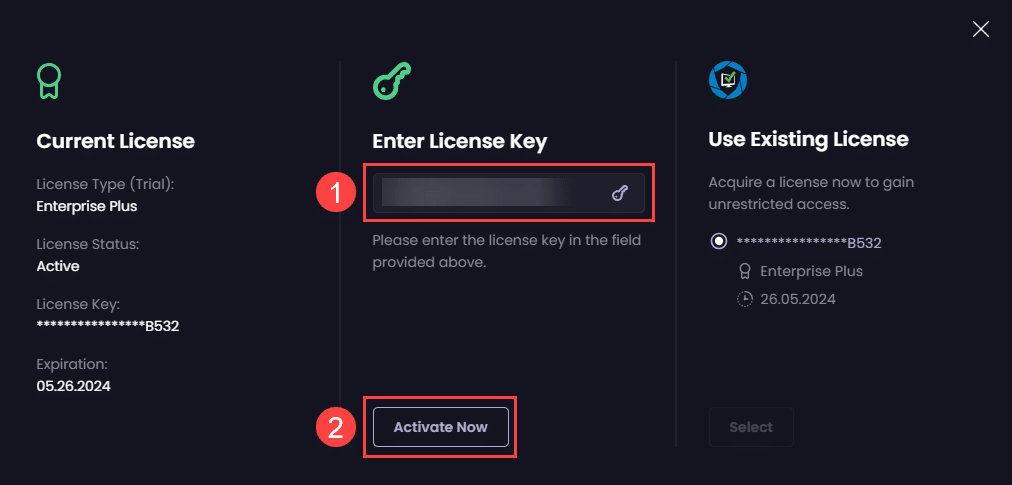Click the 26.05.2024 date in the existing license
Image resolution: width=1012 pixels, height=485 pixels.
[x=797, y=299]
